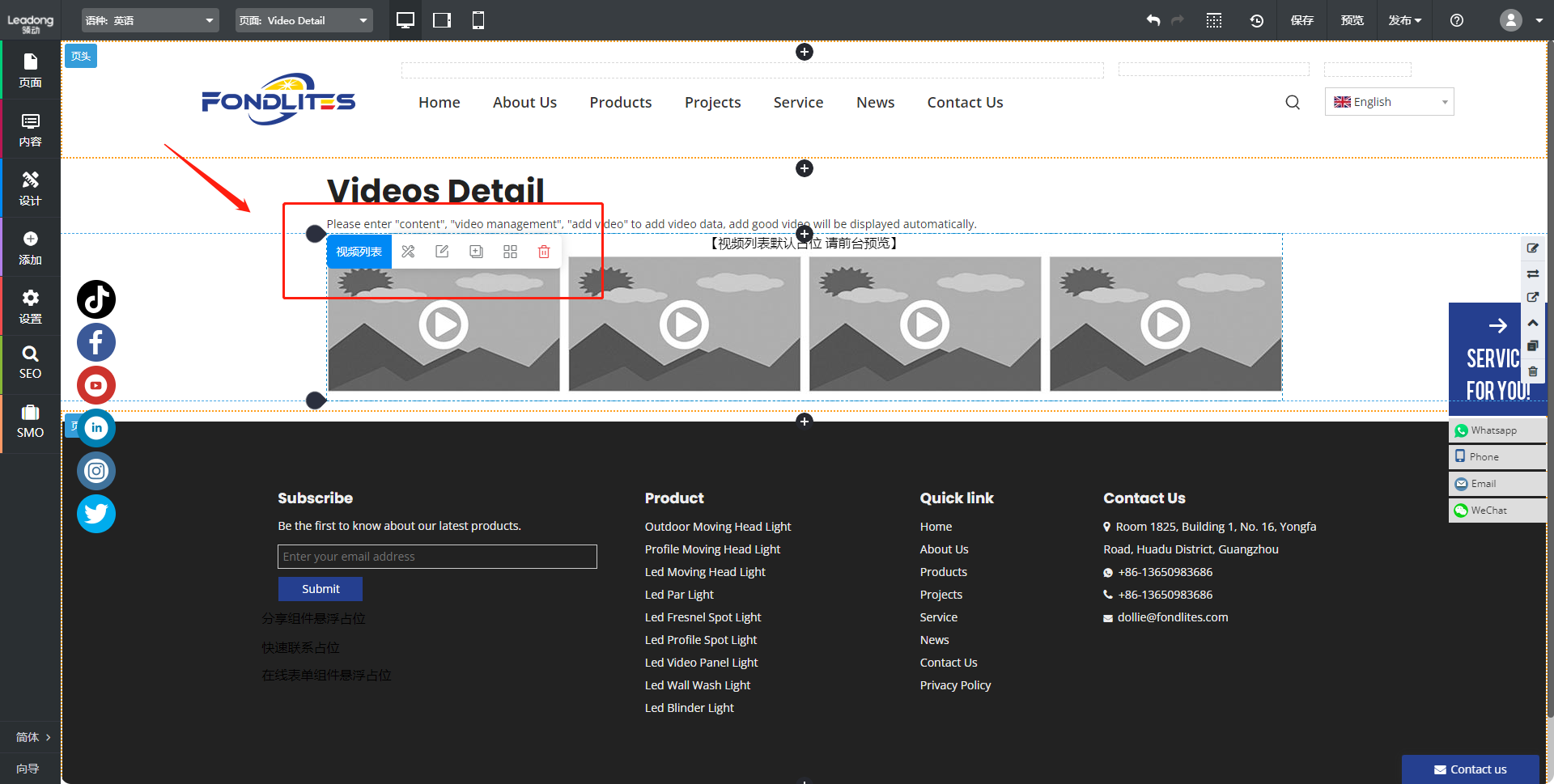
Task: Open design tools for the video list component
Action: pos(408,252)
